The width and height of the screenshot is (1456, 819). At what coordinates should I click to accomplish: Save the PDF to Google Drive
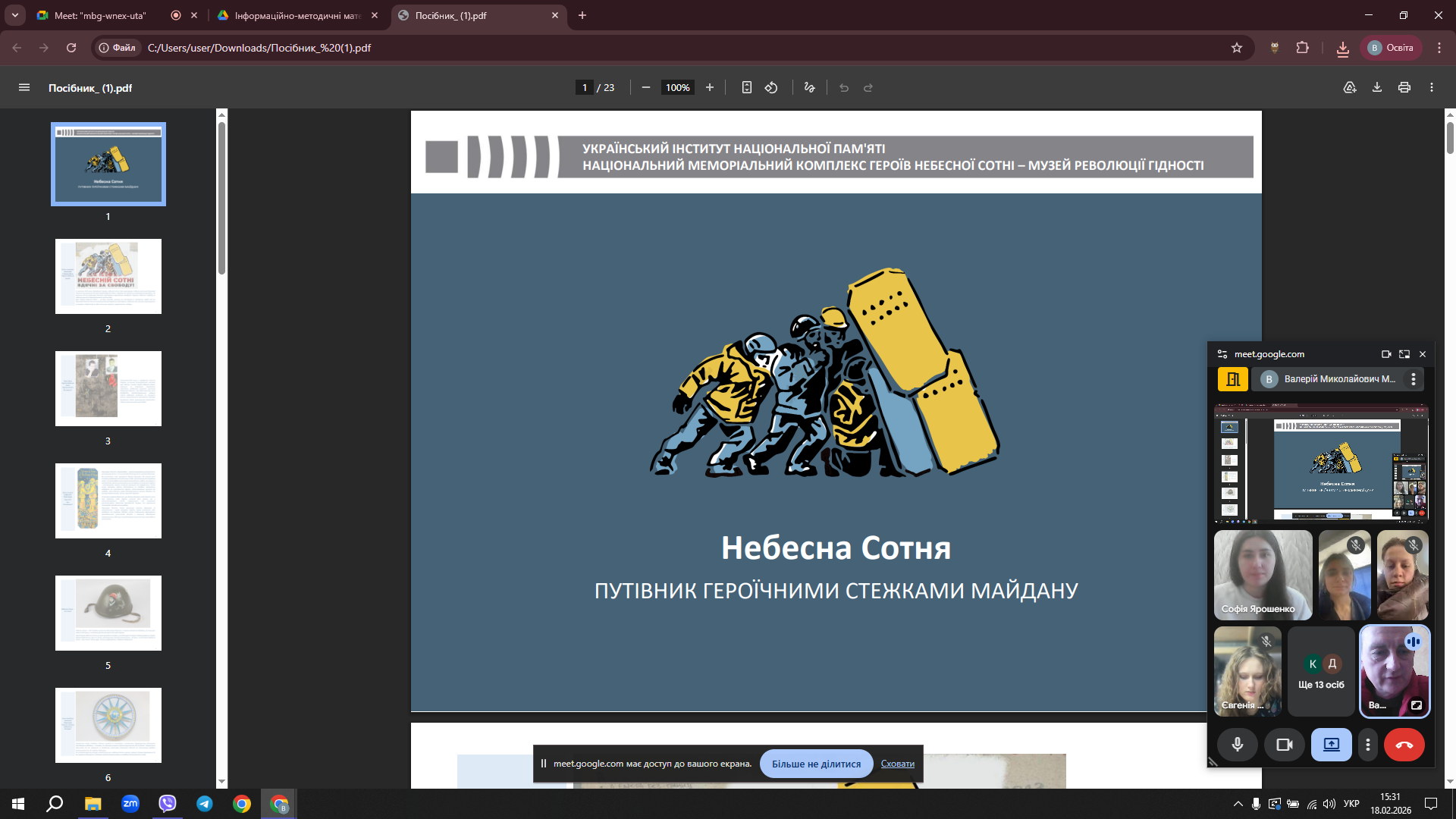pos(1349,88)
